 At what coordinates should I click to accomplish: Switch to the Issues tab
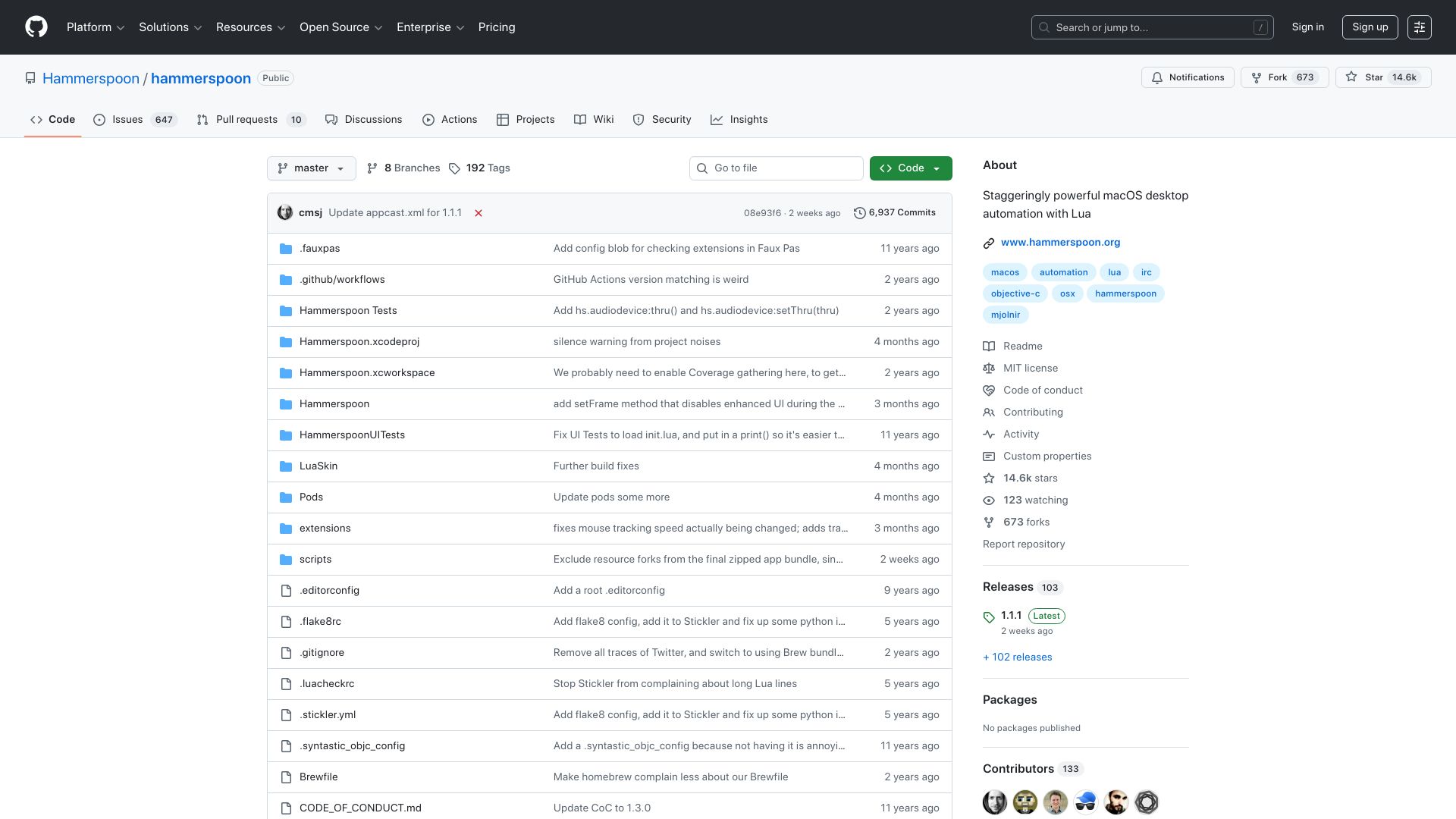coord(135,120)
